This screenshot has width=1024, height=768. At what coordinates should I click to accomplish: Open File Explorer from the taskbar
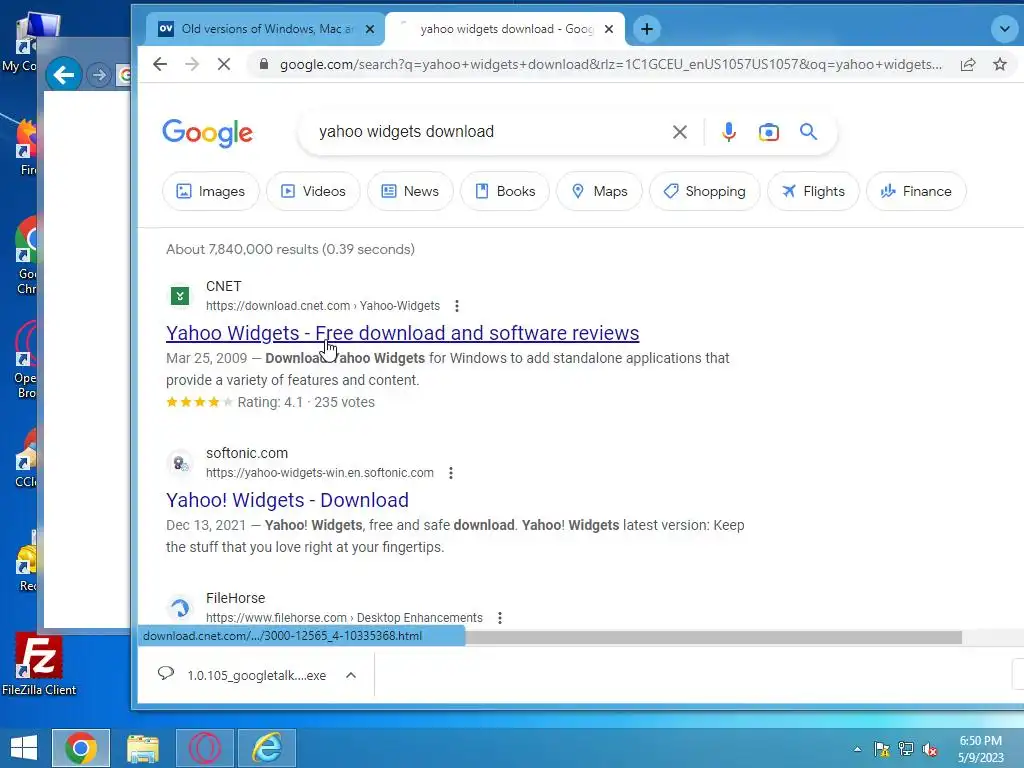(x=143, y=748)
